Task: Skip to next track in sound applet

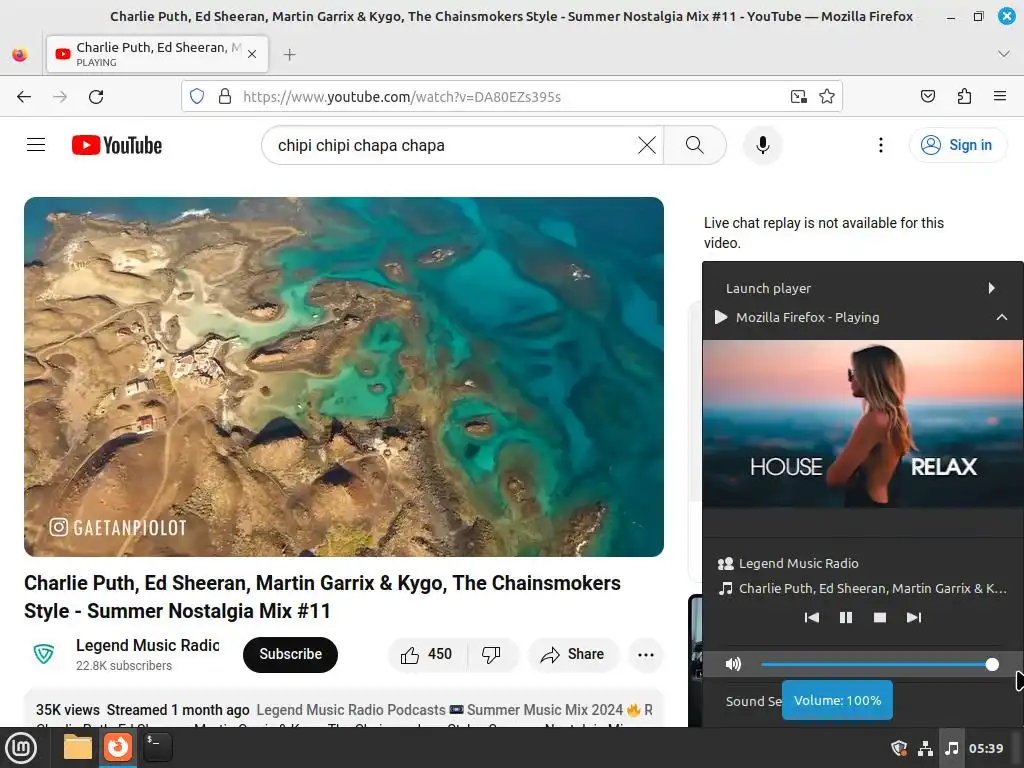Action: click(914, 617)
